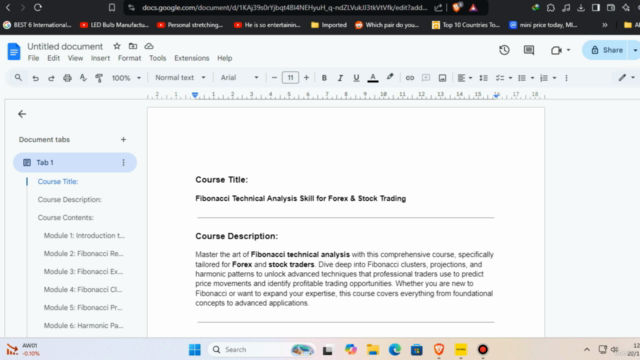Open the Edit menu
Viewport: 640px width, 360px height.
click(53, 58)
